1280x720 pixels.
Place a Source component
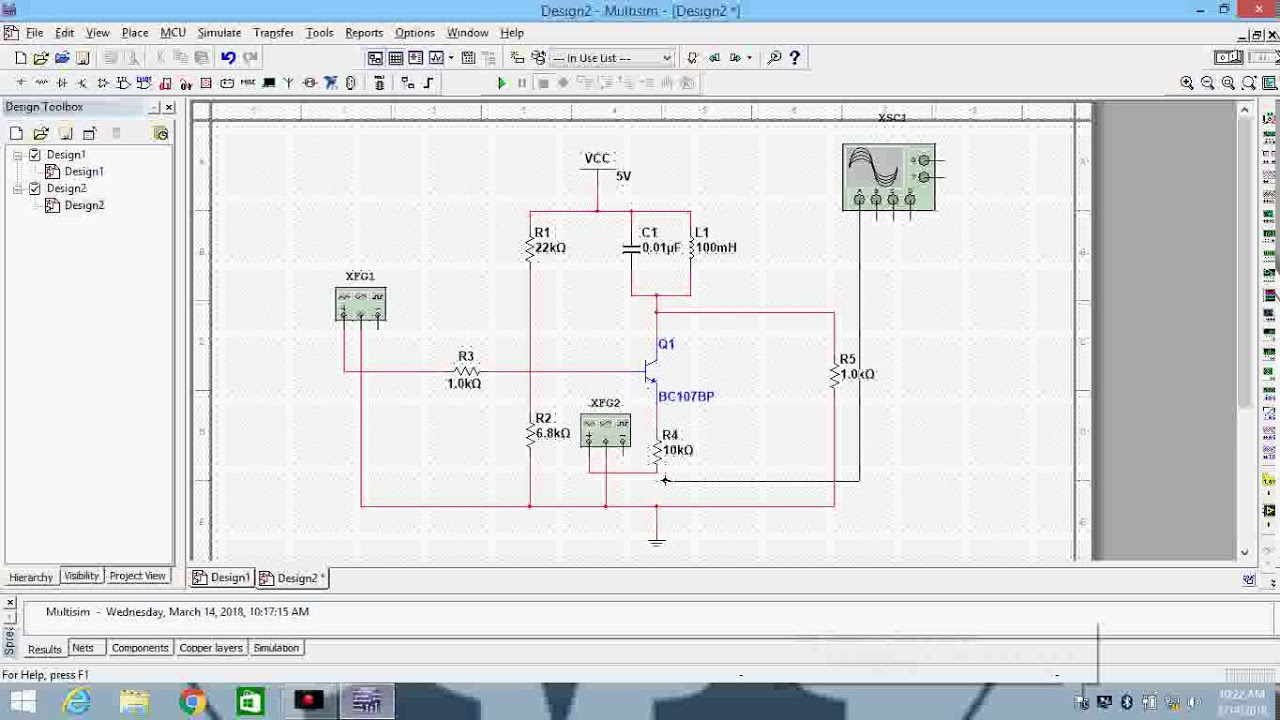(x=21, y=83)
